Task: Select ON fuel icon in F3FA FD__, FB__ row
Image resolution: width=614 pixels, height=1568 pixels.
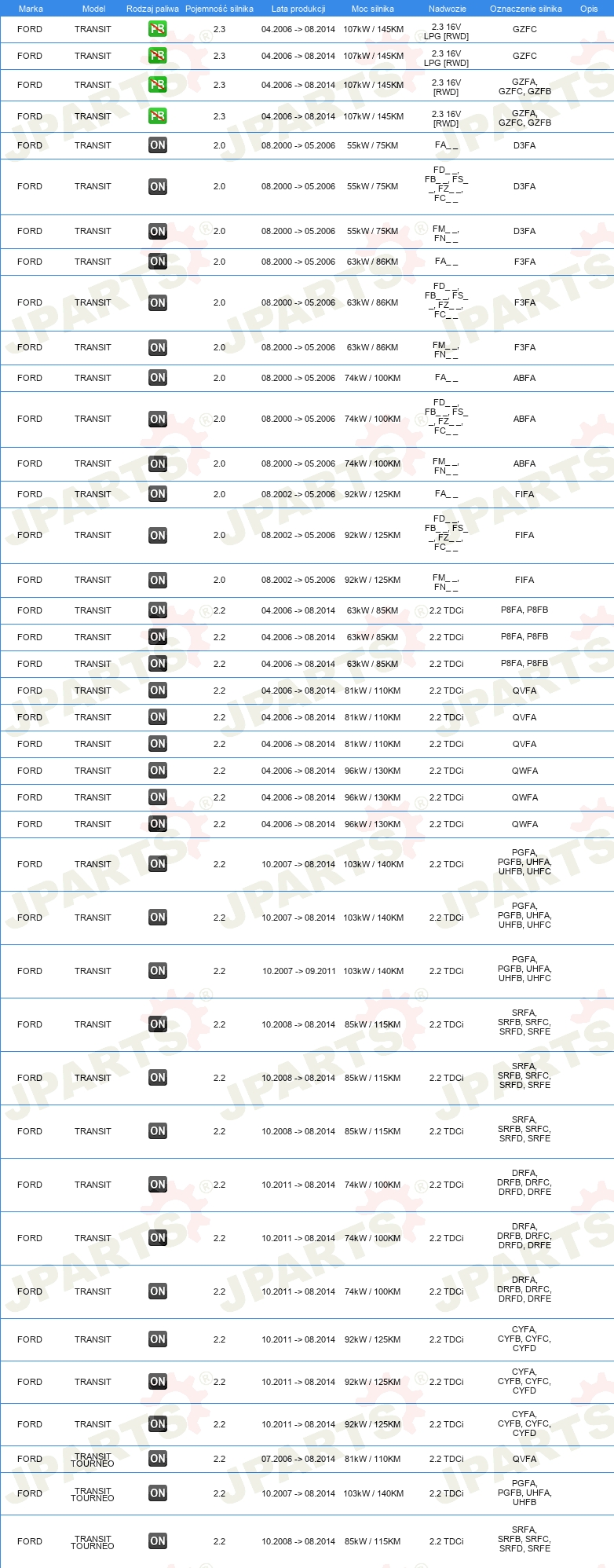Action: click(158, 302)
